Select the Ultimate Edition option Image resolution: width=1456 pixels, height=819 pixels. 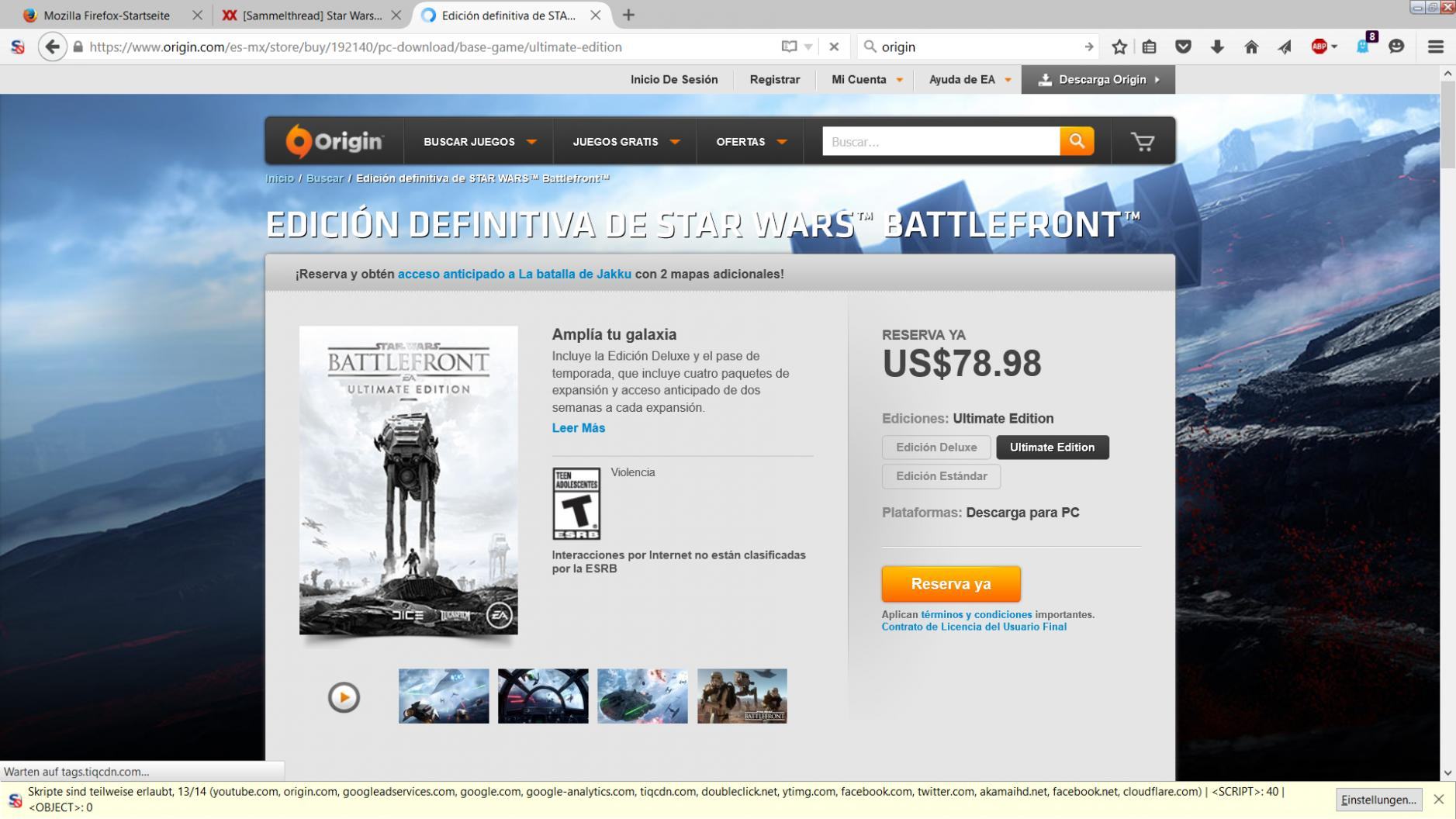click(1052, 447)
